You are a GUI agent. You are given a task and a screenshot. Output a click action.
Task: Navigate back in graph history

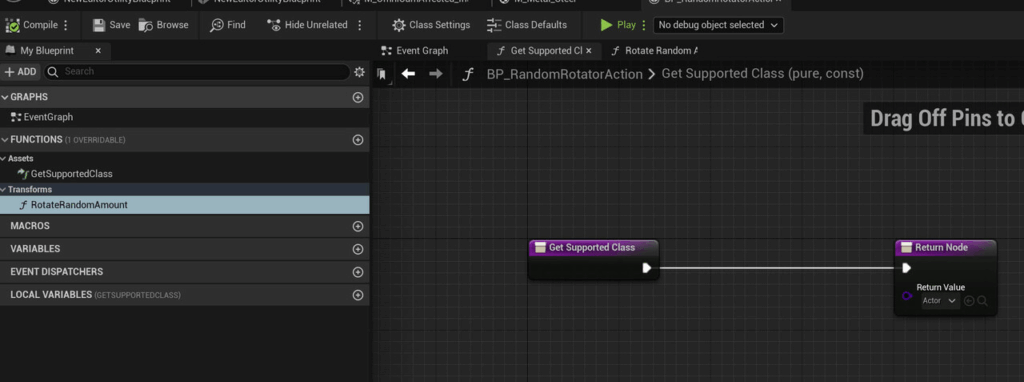(x=408, y=74)
